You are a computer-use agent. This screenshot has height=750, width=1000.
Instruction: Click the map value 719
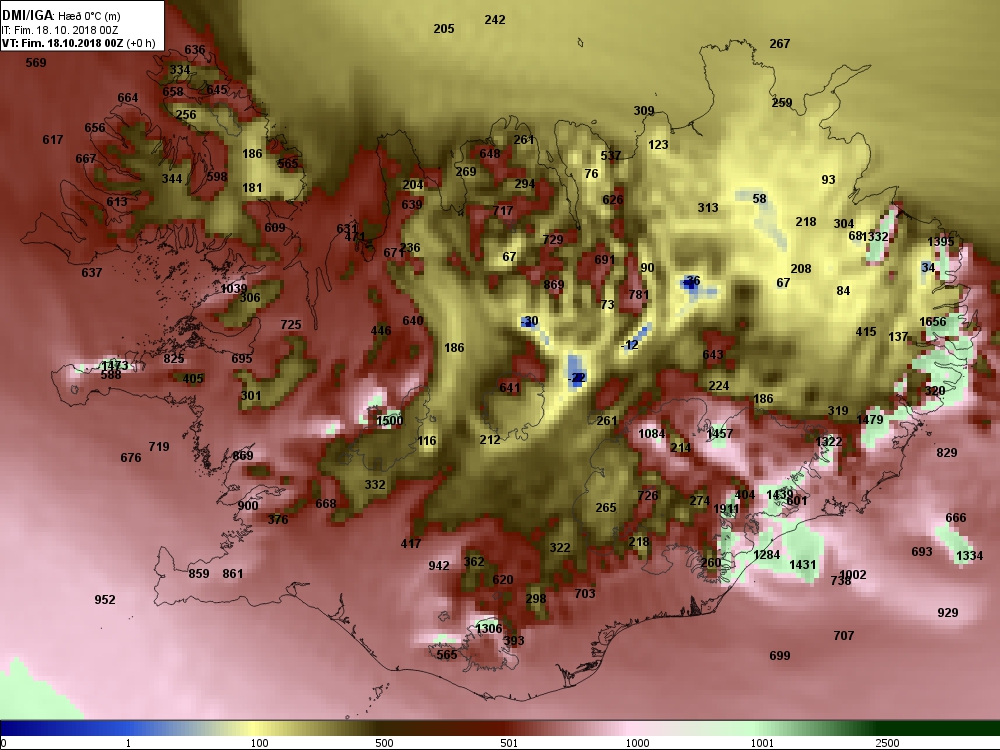[x=159, y=446]
